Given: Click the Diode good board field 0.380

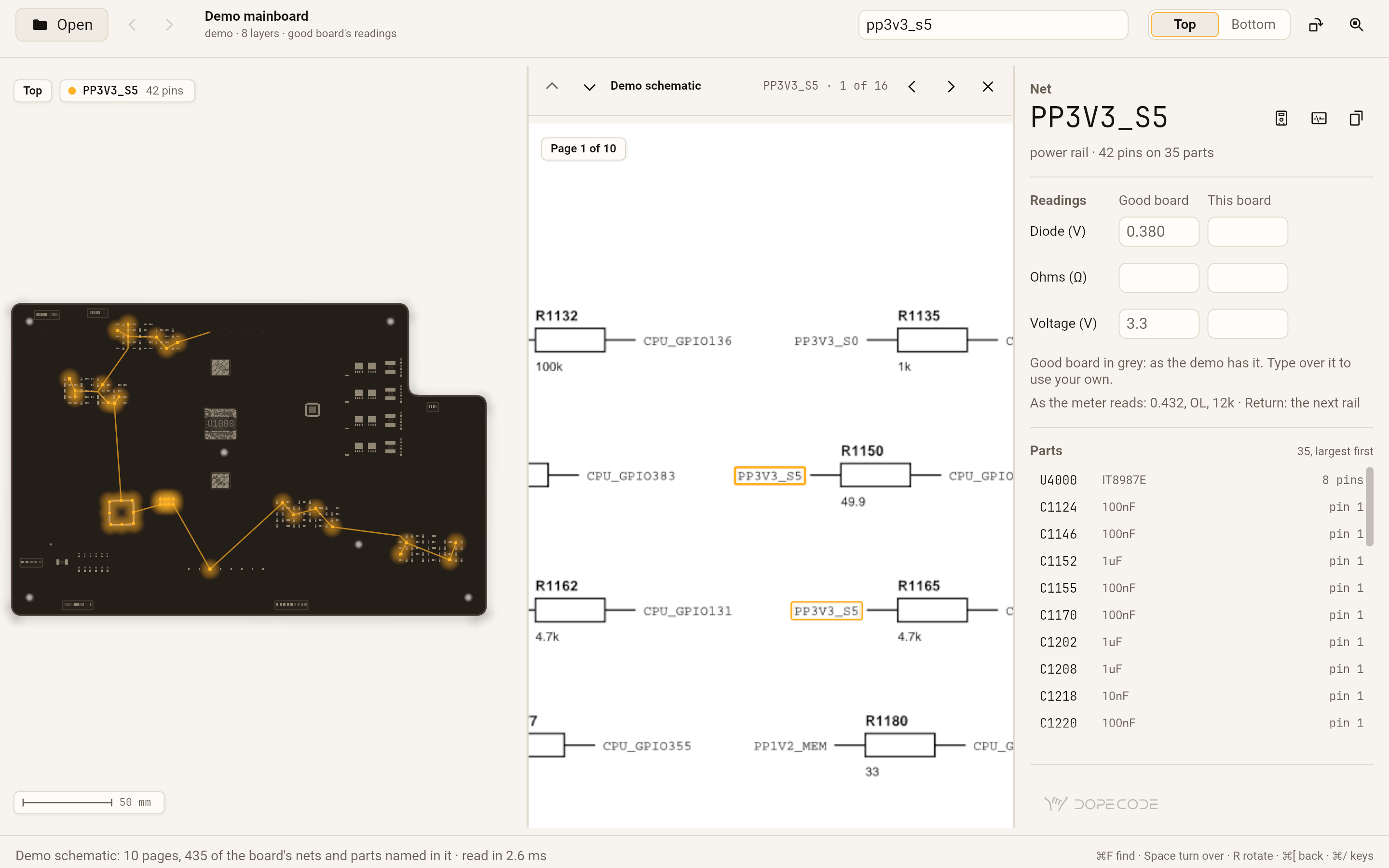Looking at the screenshot, I should (x=1158, y=231).
